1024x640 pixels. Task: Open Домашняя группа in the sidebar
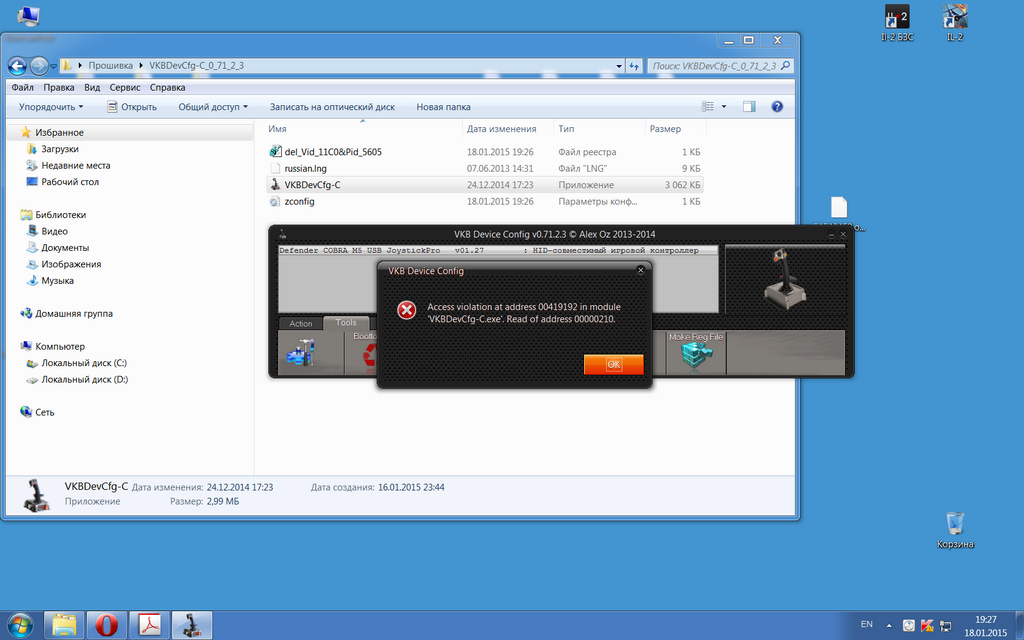pos(73,313)
